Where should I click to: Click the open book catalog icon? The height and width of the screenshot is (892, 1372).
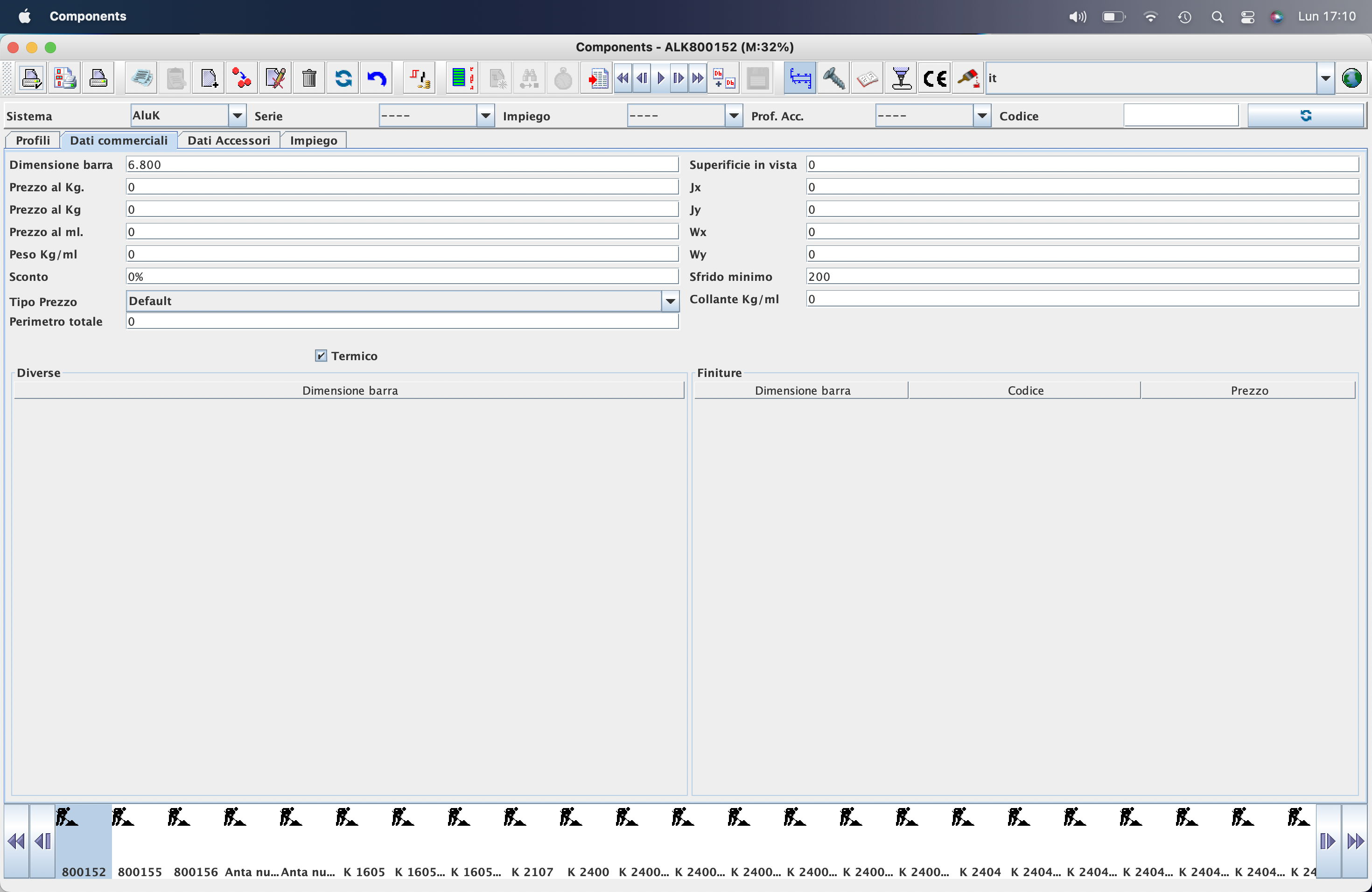pos(867,78)
